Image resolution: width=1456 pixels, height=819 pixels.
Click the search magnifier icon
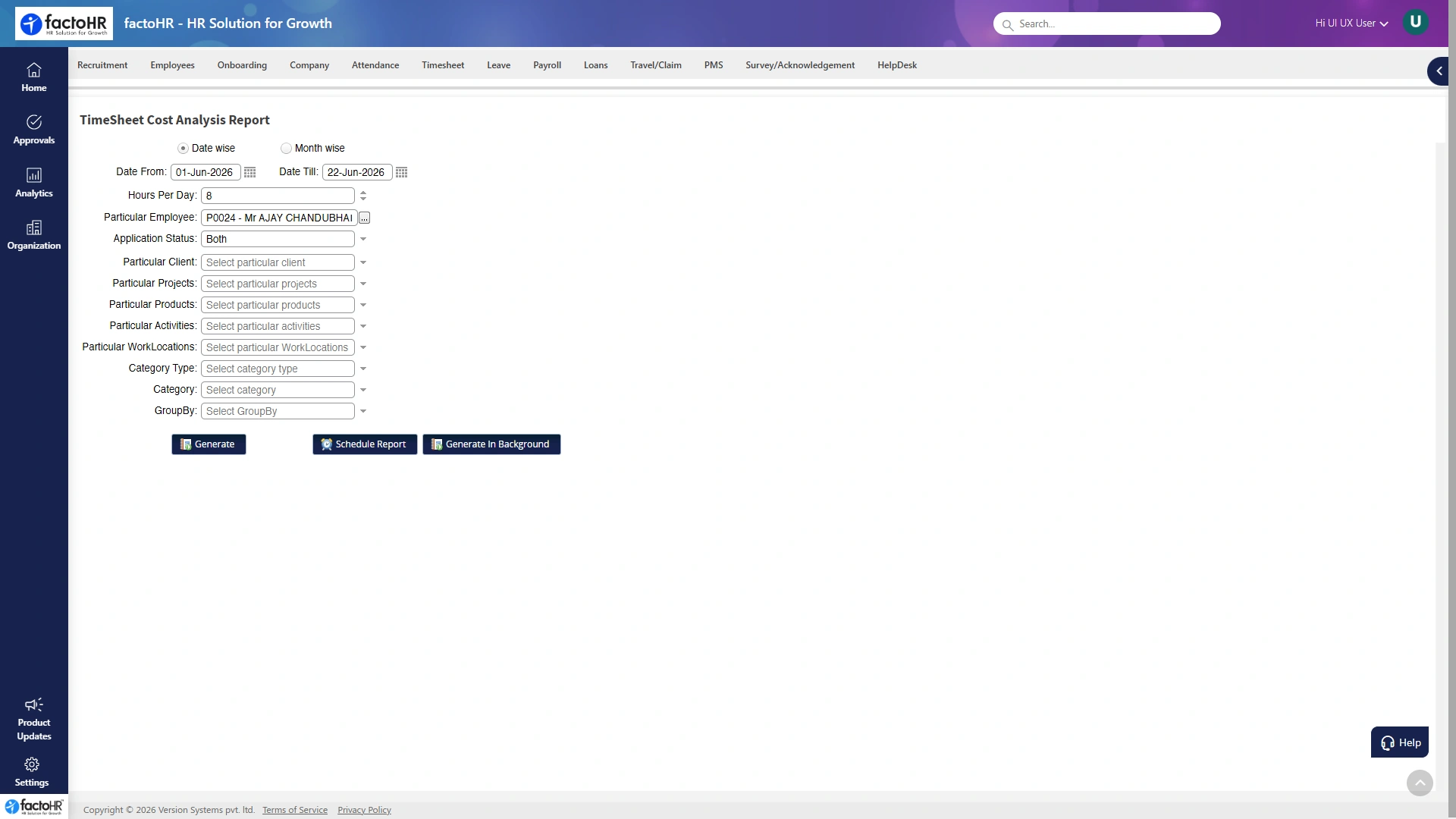(1008, 25)
